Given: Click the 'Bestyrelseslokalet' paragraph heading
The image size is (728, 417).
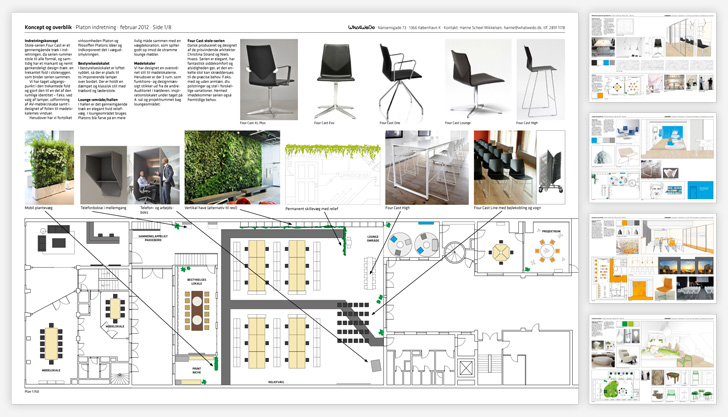Looking at the screenshot, I should [94, 64].
